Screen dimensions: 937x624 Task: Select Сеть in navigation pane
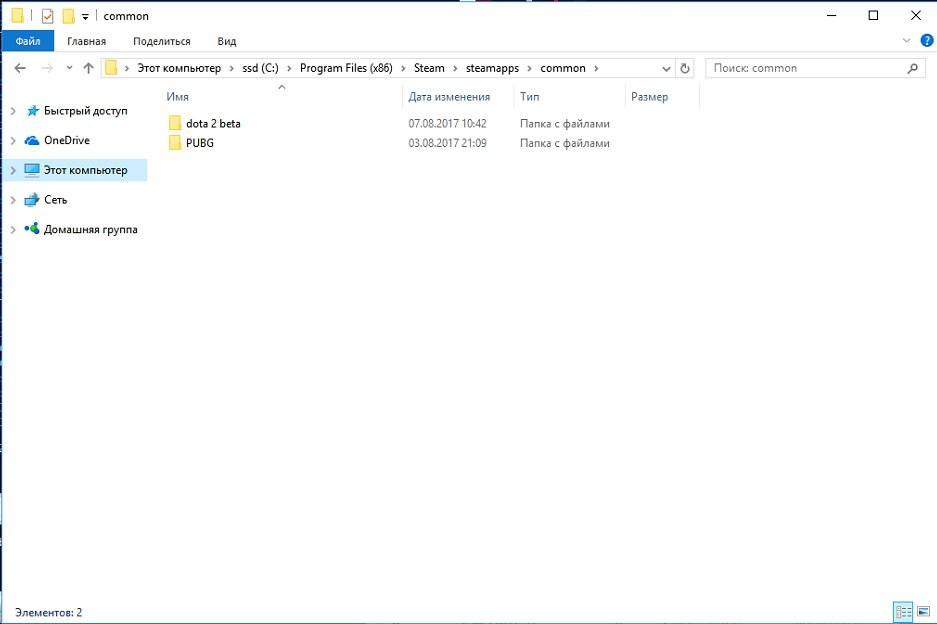(x=56, y=200)
